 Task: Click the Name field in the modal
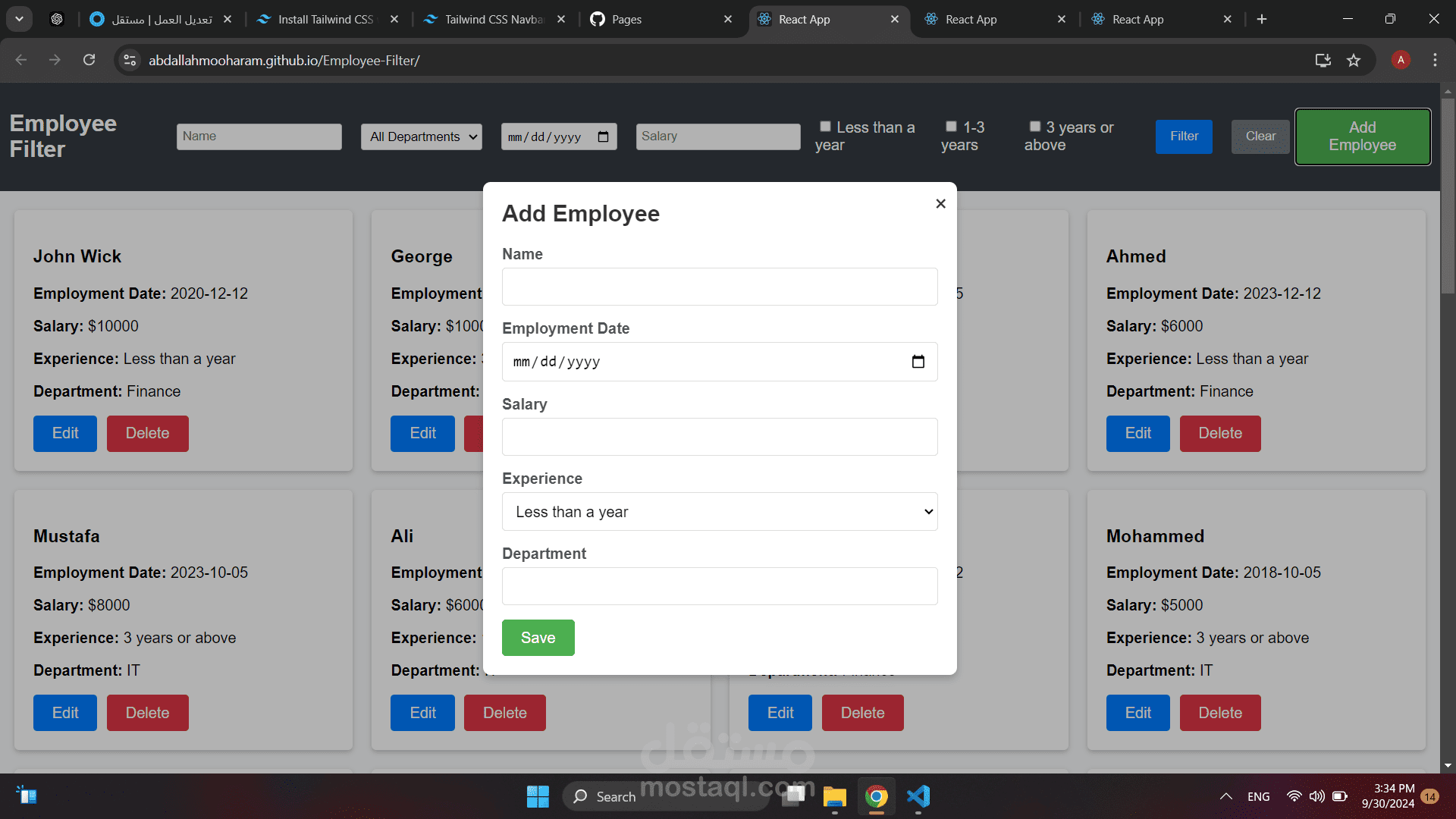[x=720, y=287]
